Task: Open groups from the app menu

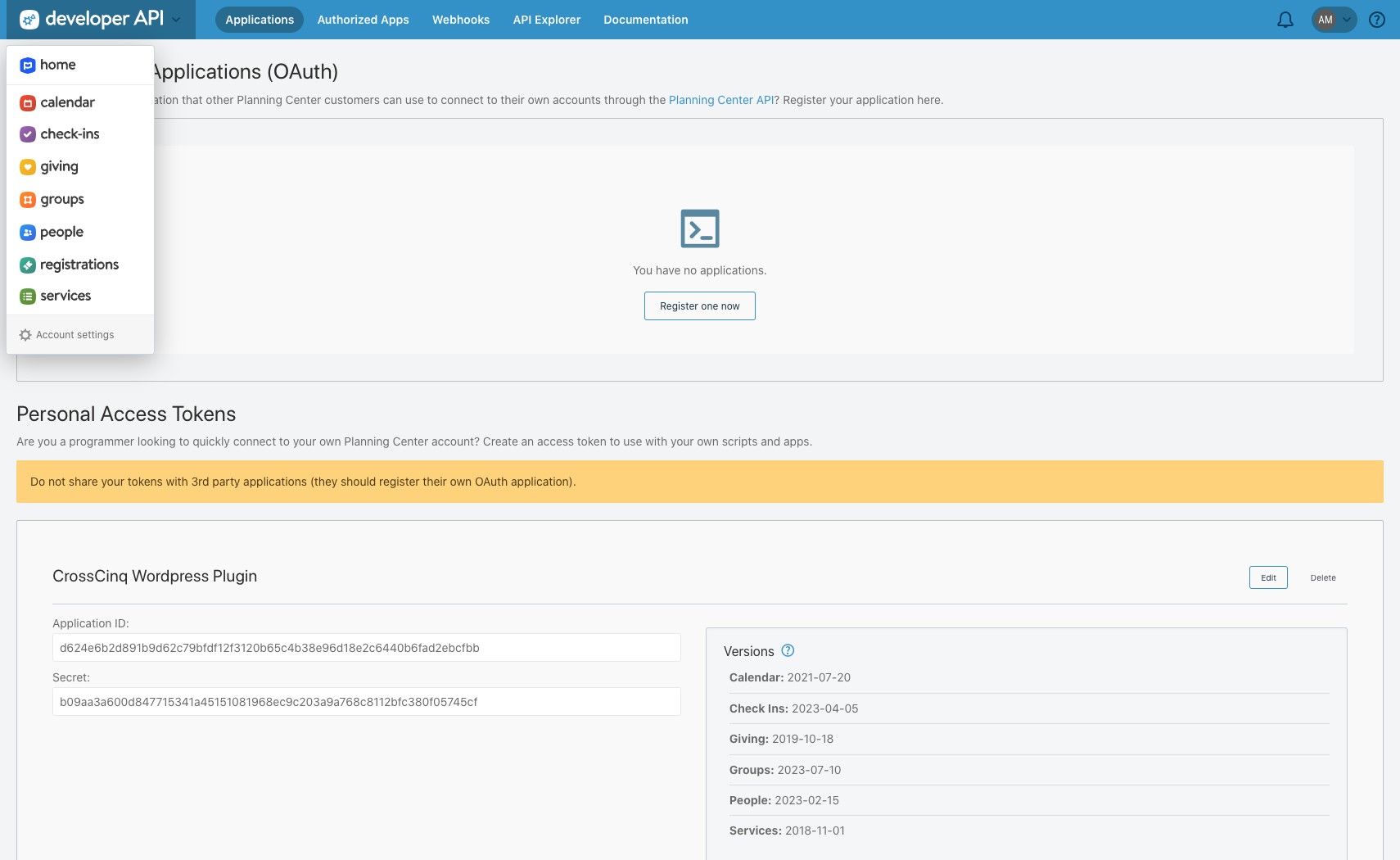Action: pyautogui.click(x=80, y=200)
